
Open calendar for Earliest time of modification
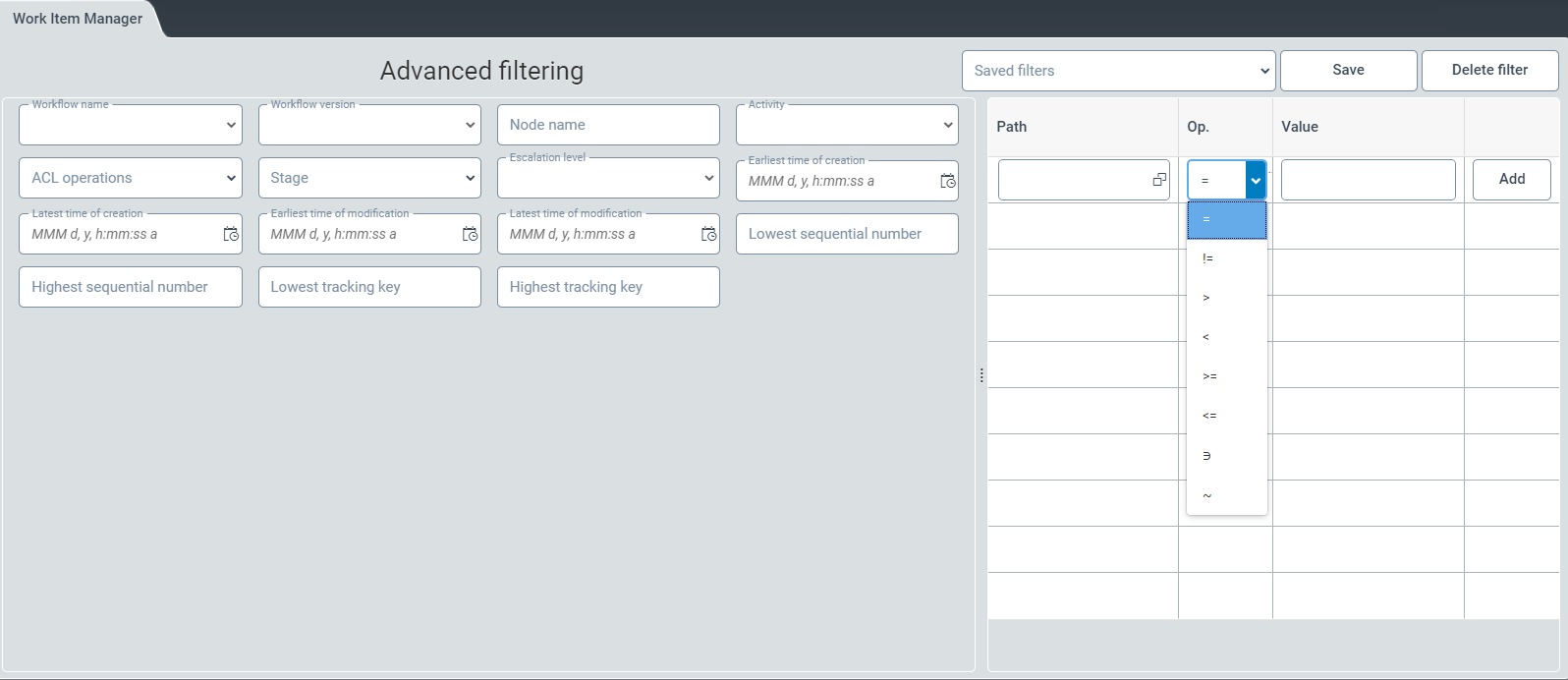point(470,234)
